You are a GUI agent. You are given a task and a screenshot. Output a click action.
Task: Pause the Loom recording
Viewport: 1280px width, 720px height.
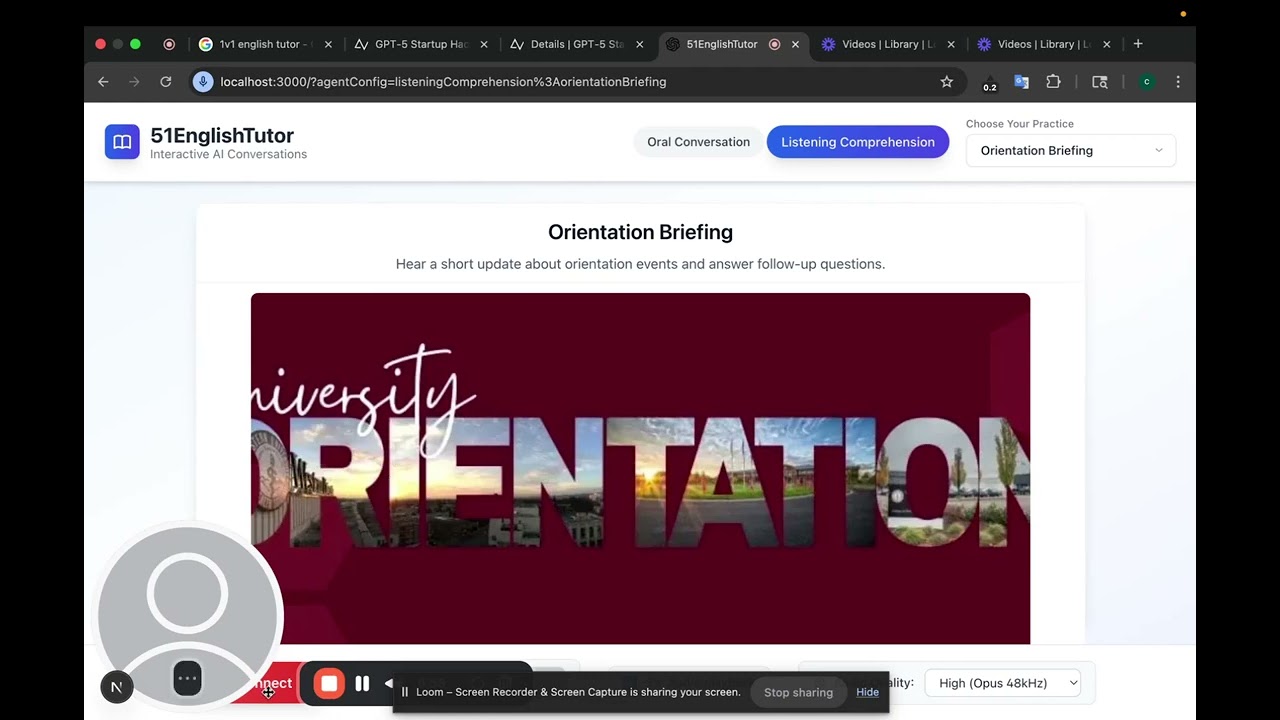(362, 683)
